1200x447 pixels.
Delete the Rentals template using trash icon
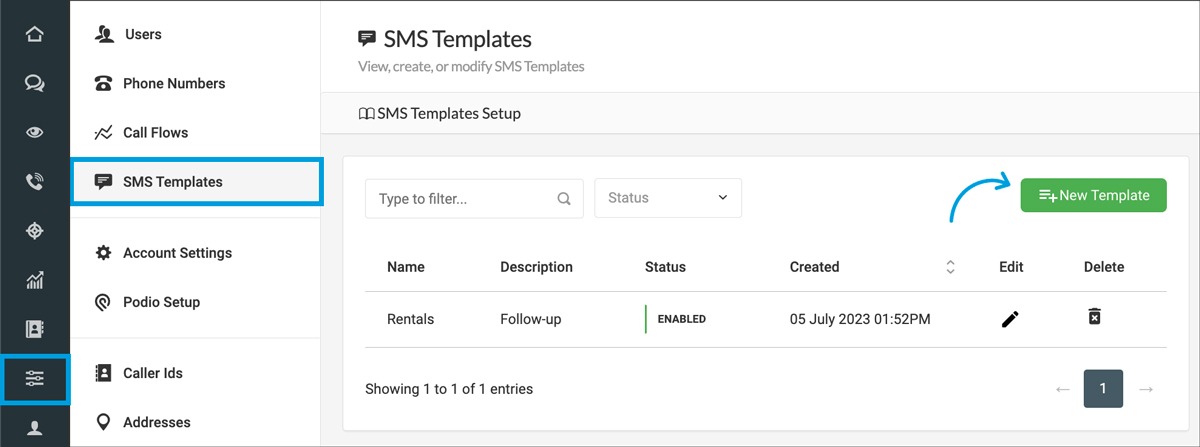[x=1095, y=317]
